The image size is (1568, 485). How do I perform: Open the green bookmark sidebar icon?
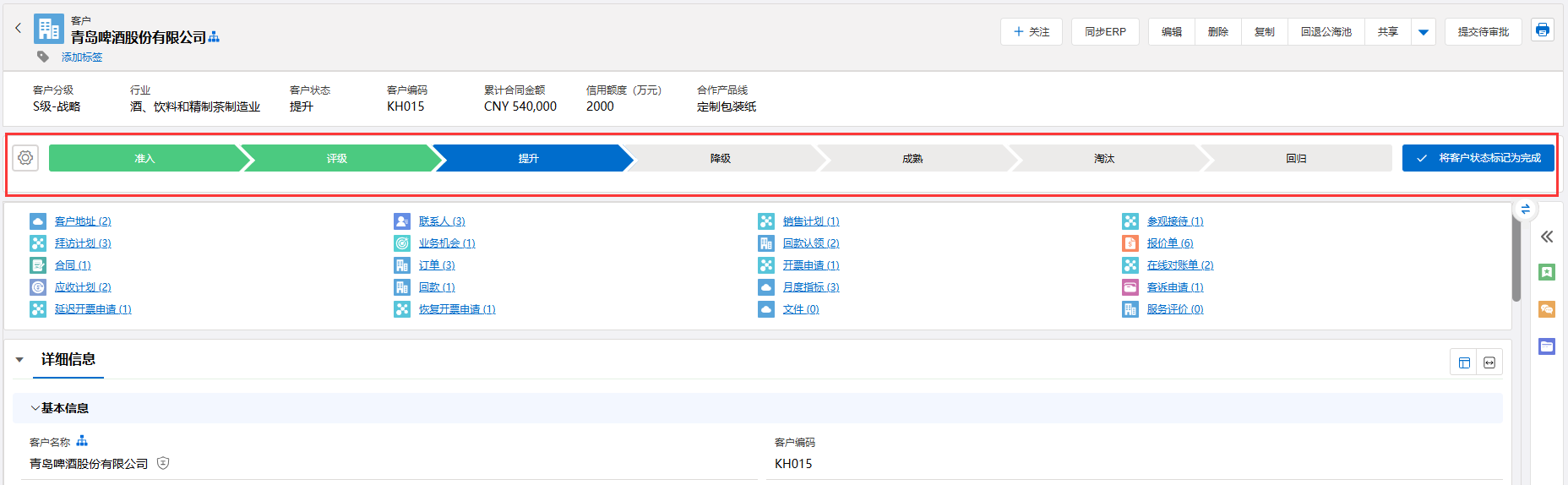point(1546,272)
